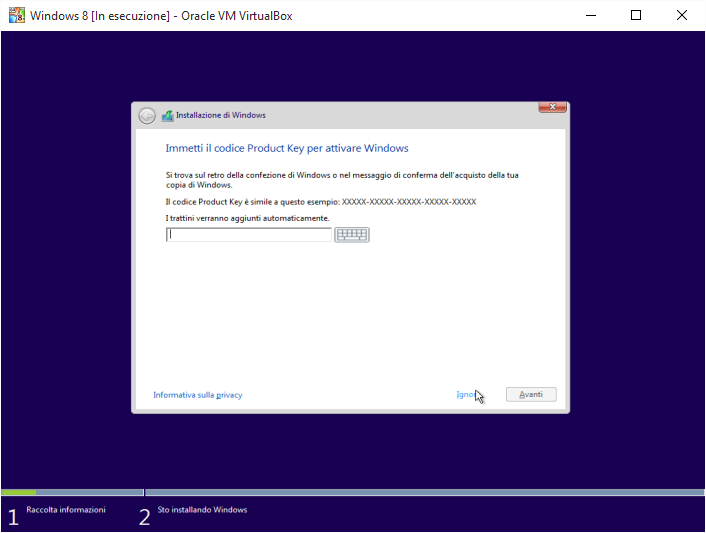706x533 pixels.
Task: Click 'I trattini verranno aggiunti automaticamente' text
Action: [x=248, y=218]
